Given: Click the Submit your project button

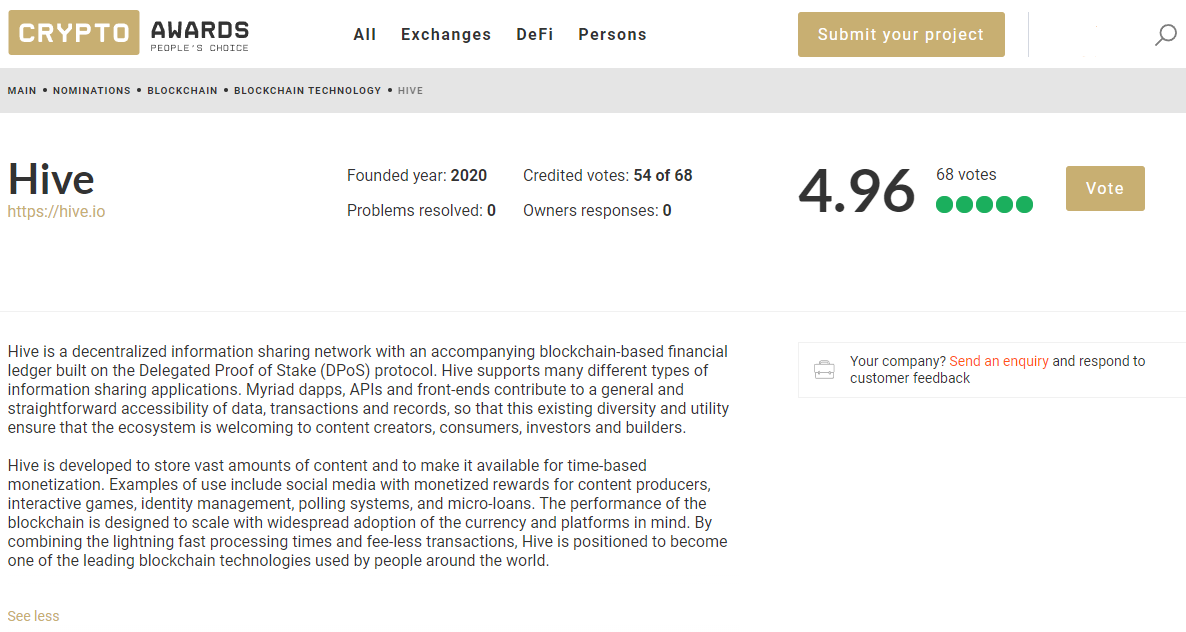Looking at the screenshot, I should [901, 34].
